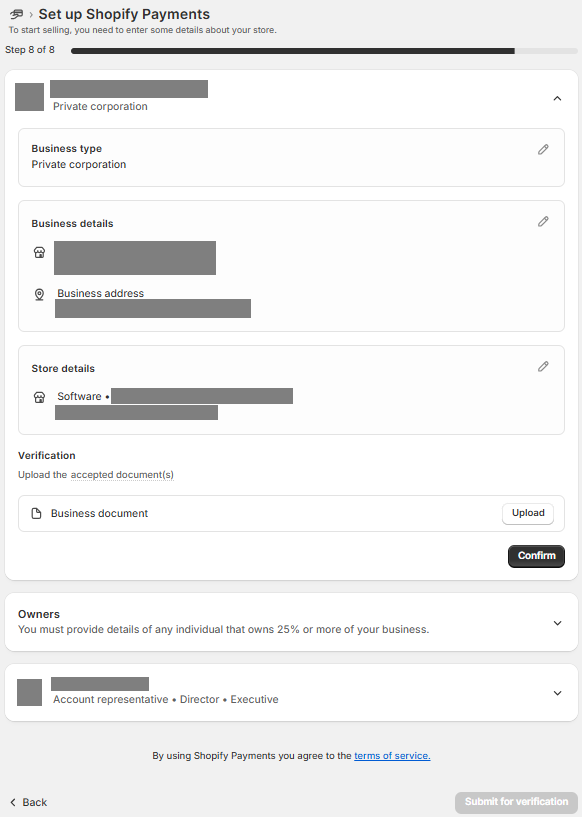582x817 pixels.
Task: Expand the Account representative section
Action: coord(557,693)
